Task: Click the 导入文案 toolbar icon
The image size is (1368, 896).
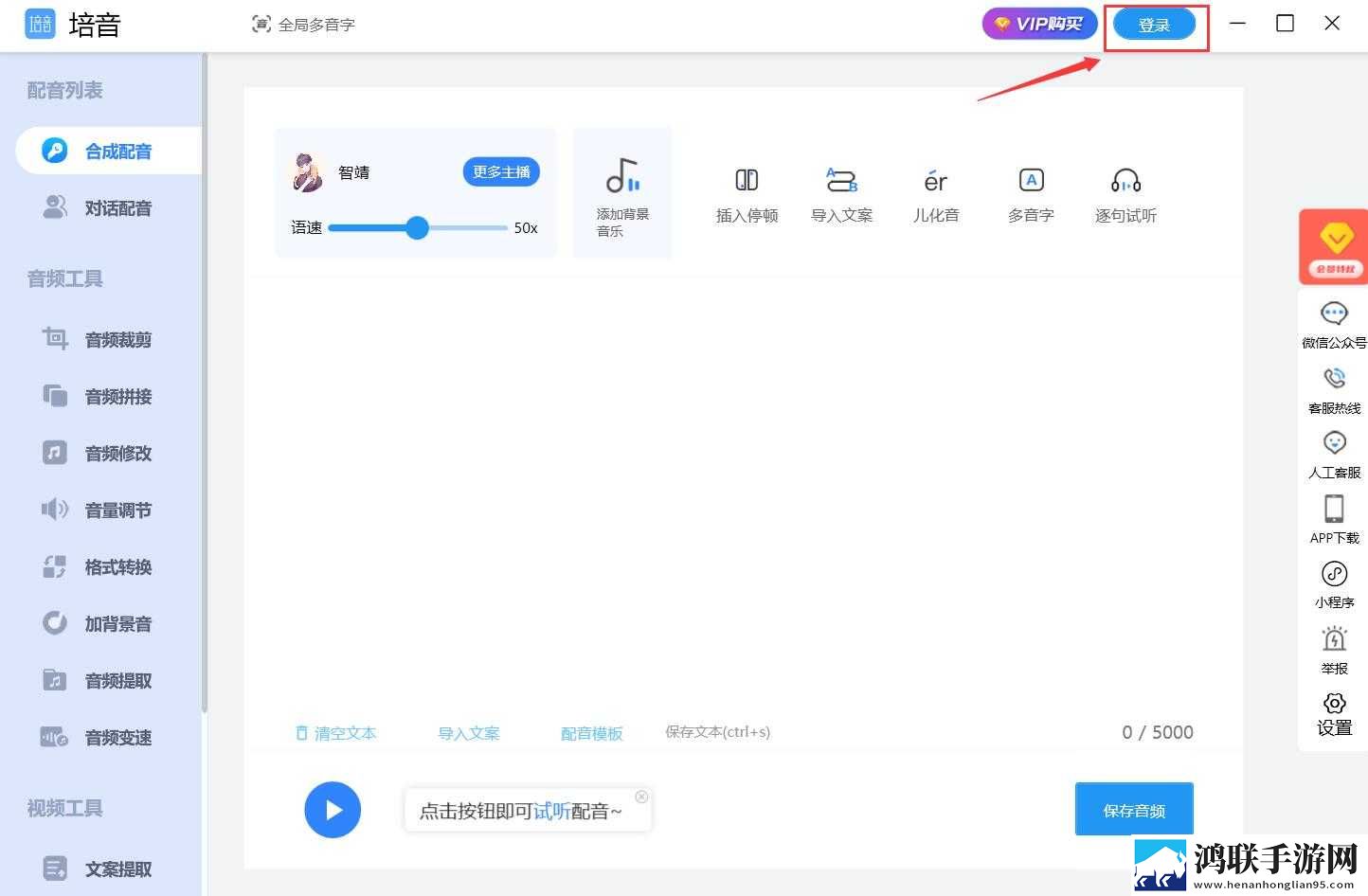Action: point(841,180)
